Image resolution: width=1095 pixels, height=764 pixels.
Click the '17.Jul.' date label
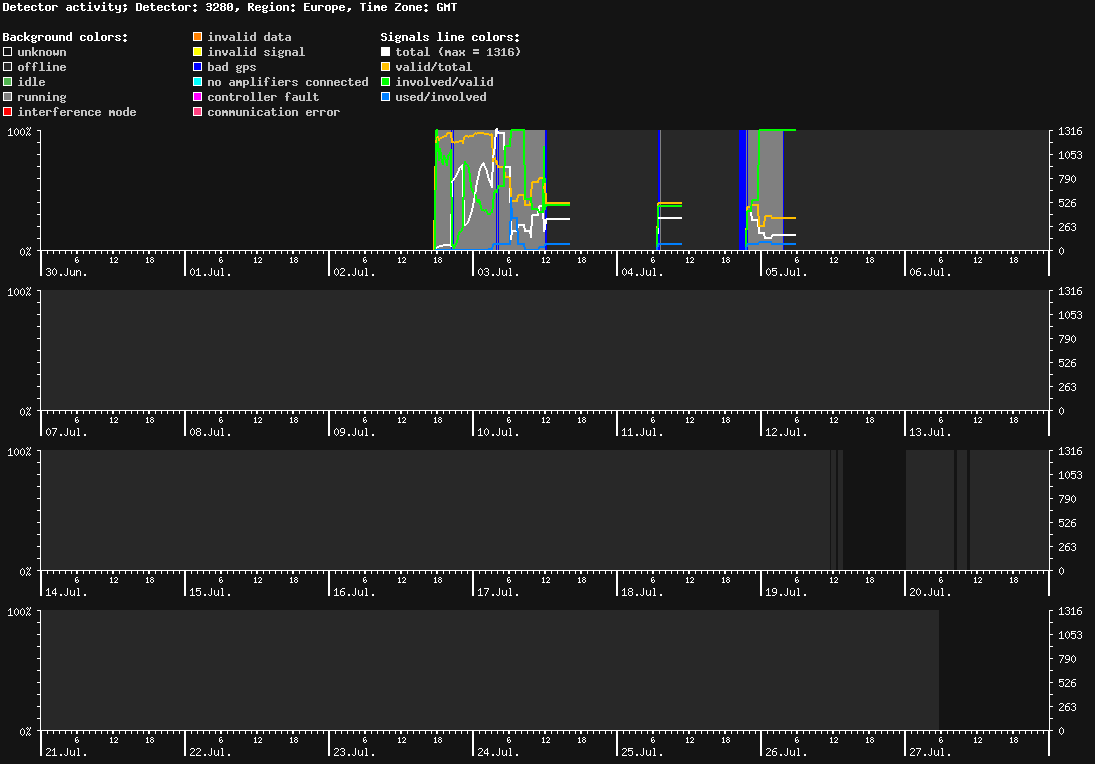point(498,592)
